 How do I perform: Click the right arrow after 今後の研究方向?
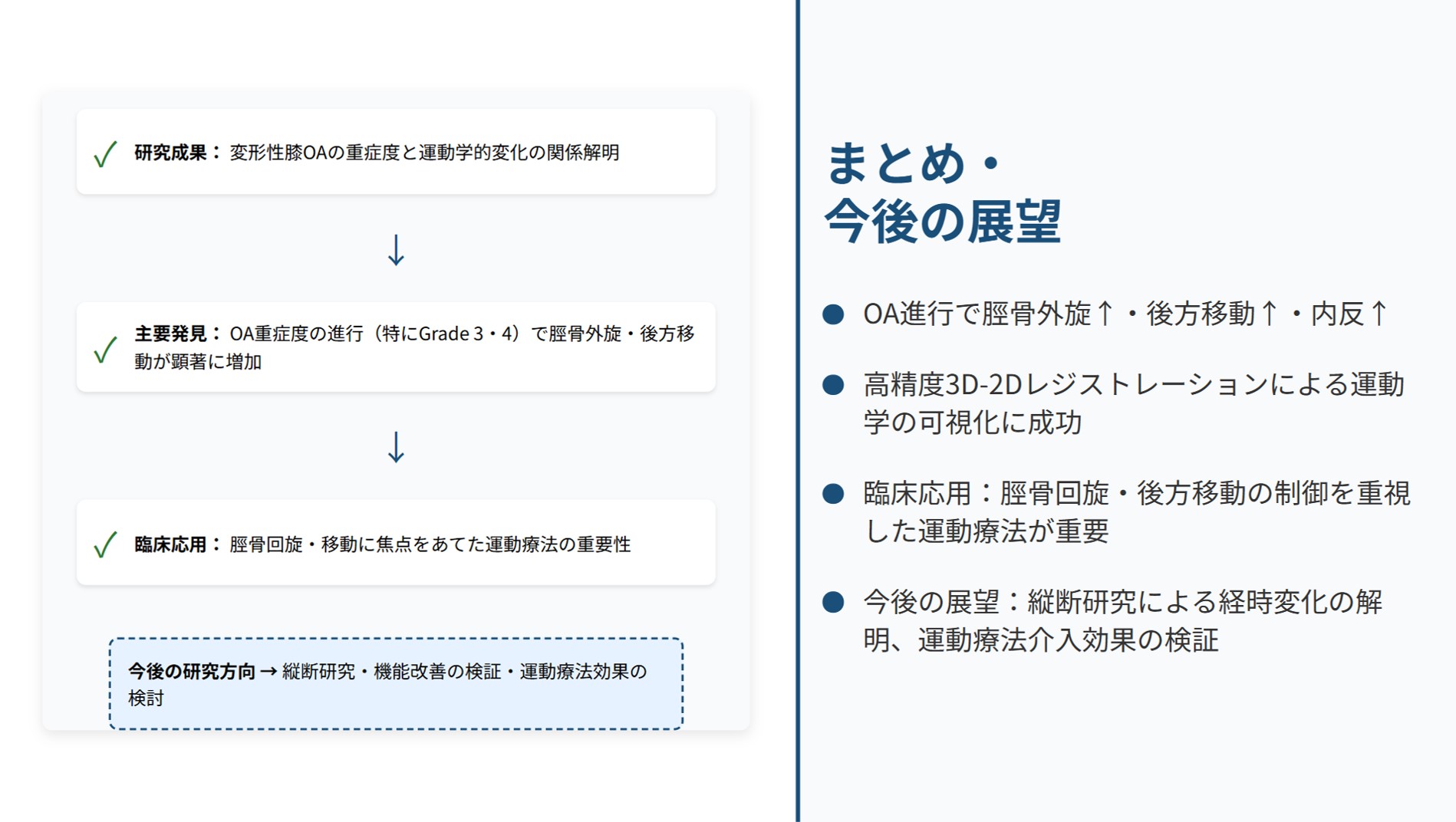(x=268, y=672)
